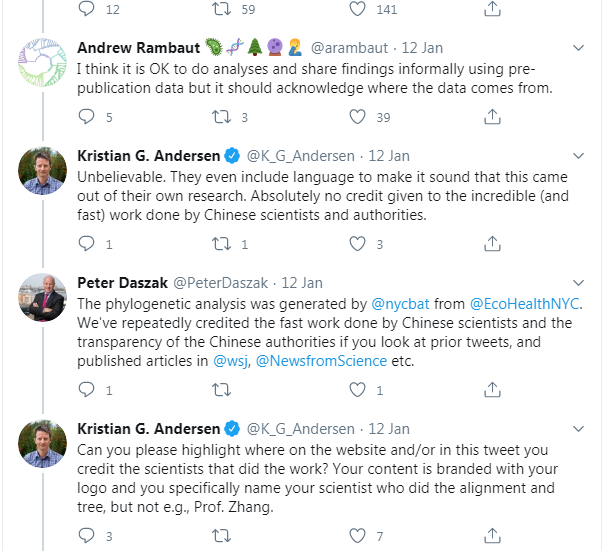
Task: Like Kristian Andersen's 'Unbelievable' tweet
Action: (x=356, y=243)
